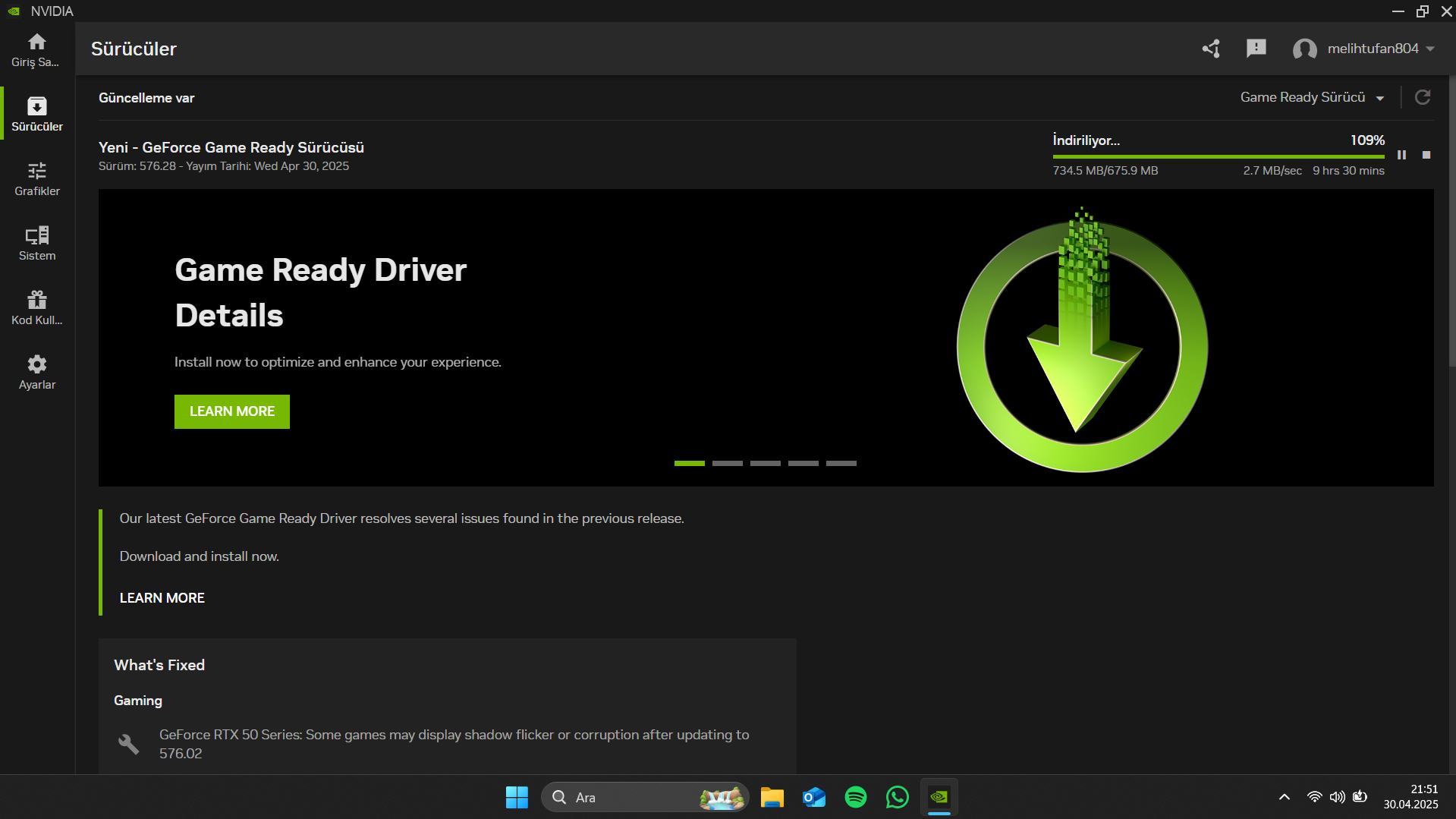Open Spotify from the taskbar
Image resolution: width=1456 pixels, height=819 pixels.
856,797
